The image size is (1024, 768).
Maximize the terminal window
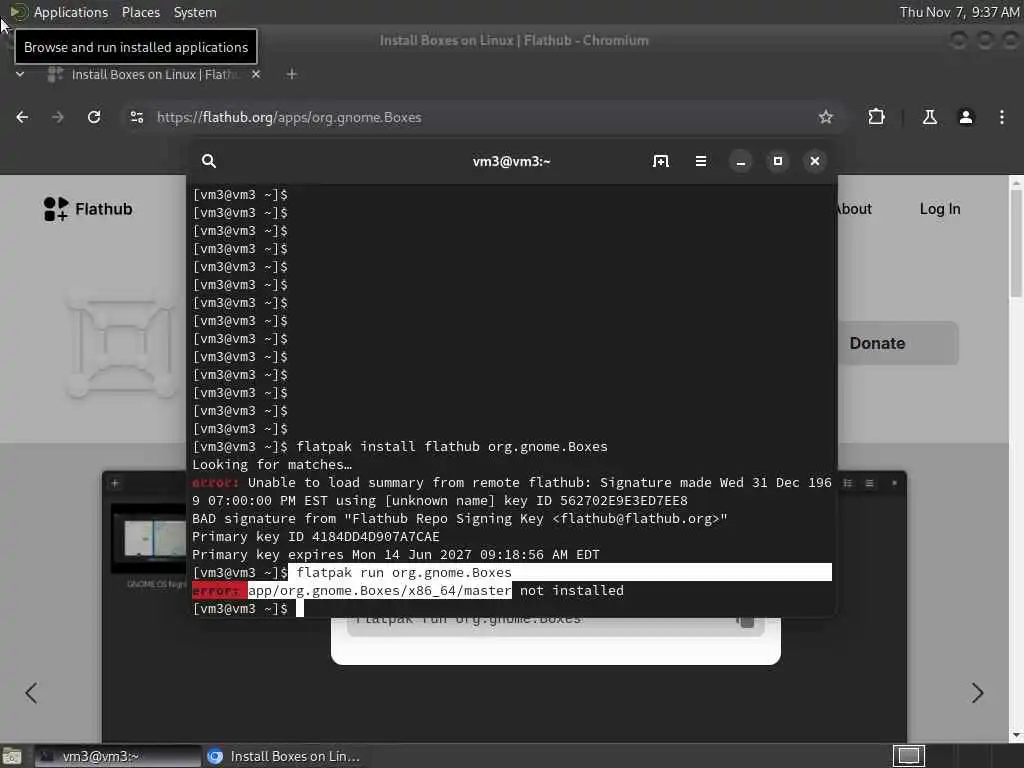778,161
